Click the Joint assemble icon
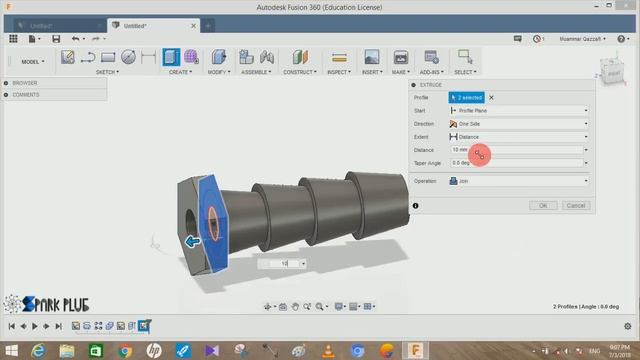The image size is (640, 360). point(267,57)
